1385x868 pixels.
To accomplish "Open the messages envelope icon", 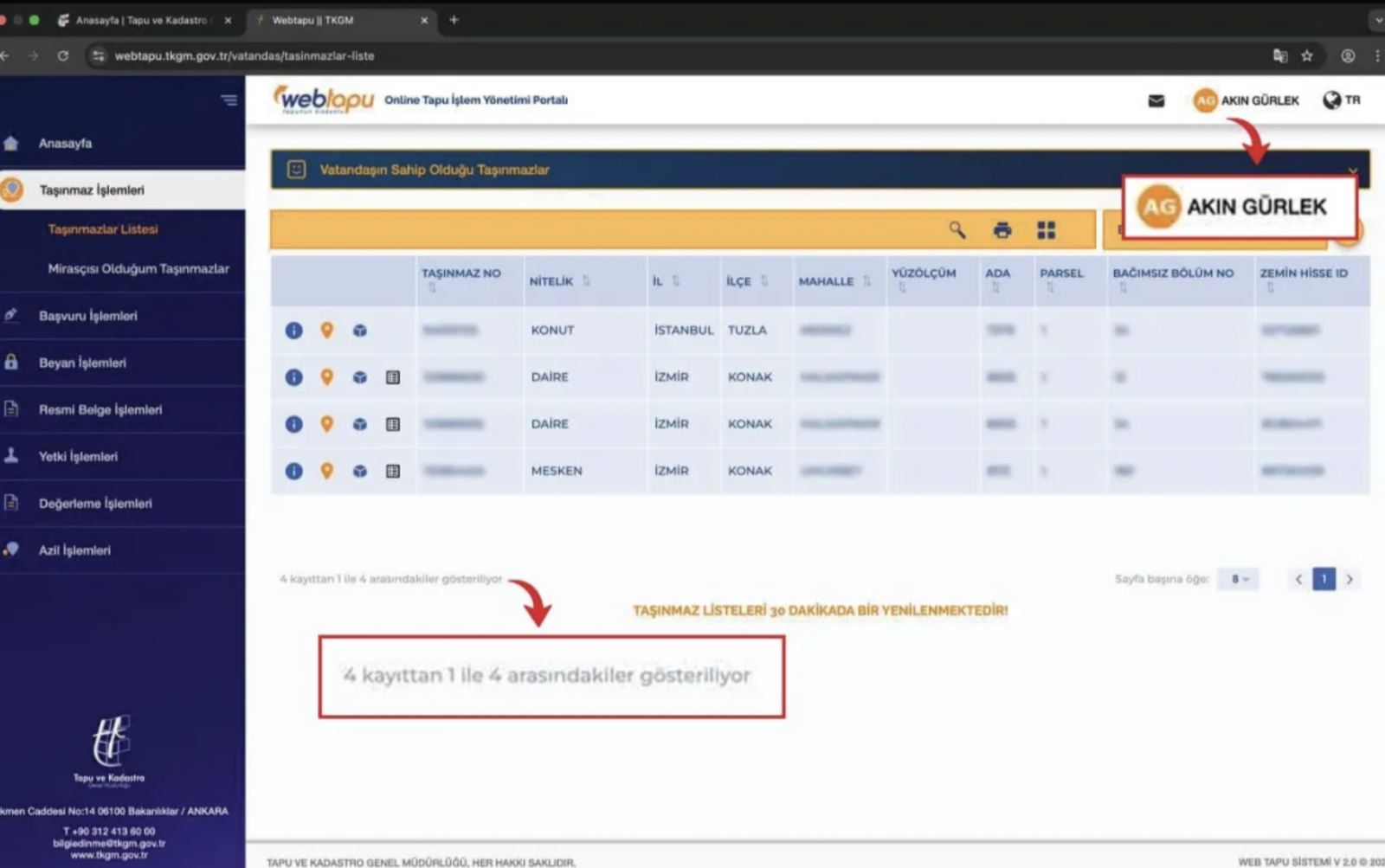I will pos(1156,101).
